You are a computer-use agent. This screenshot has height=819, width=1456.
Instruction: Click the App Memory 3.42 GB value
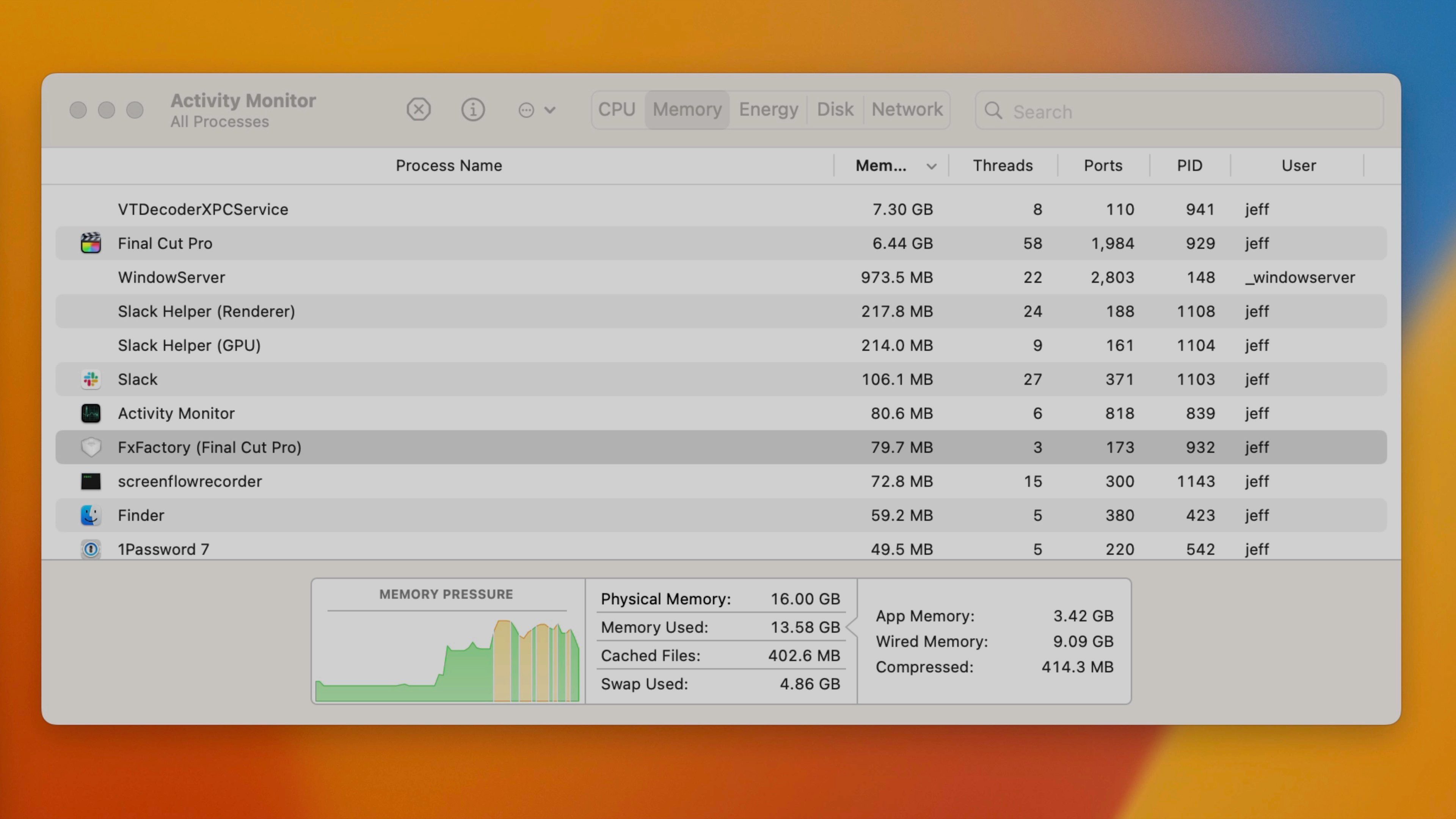[1083, 615]
